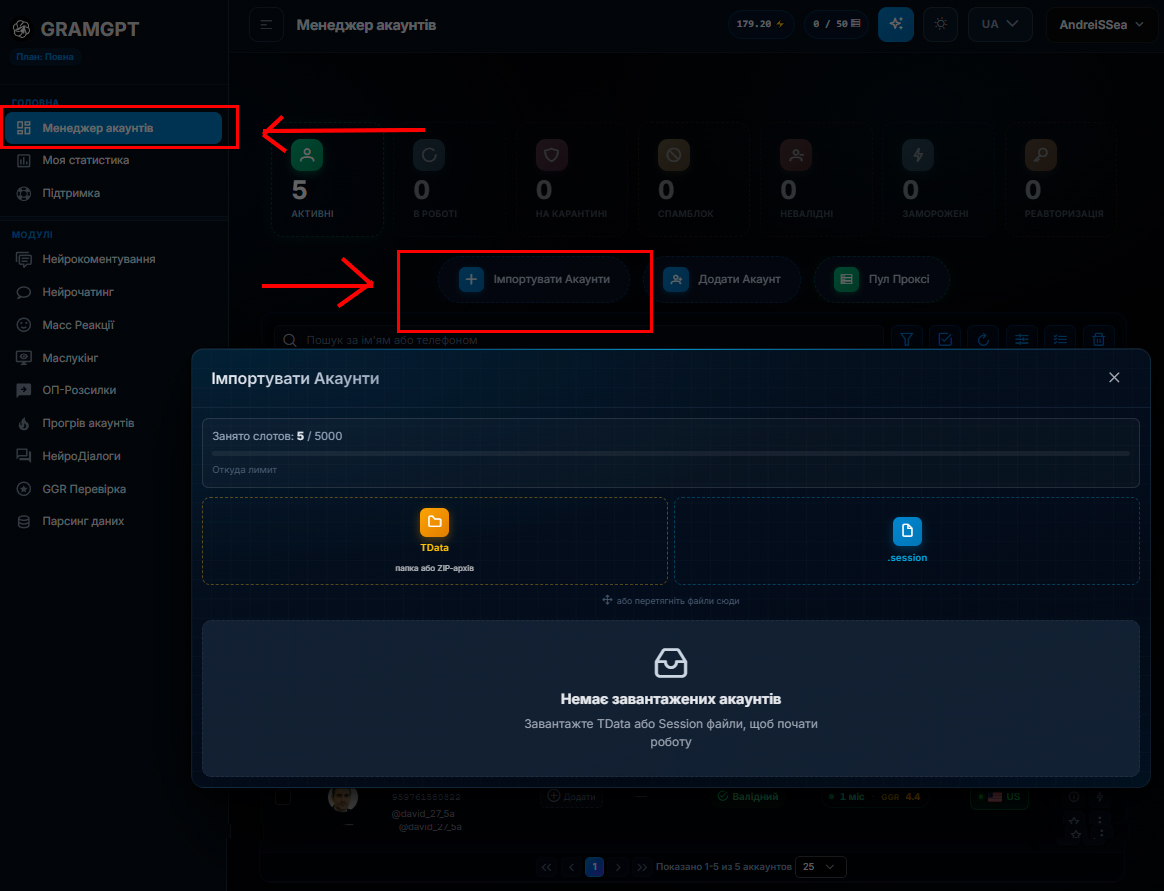Choose the .session file upload tile

(906, 541)
